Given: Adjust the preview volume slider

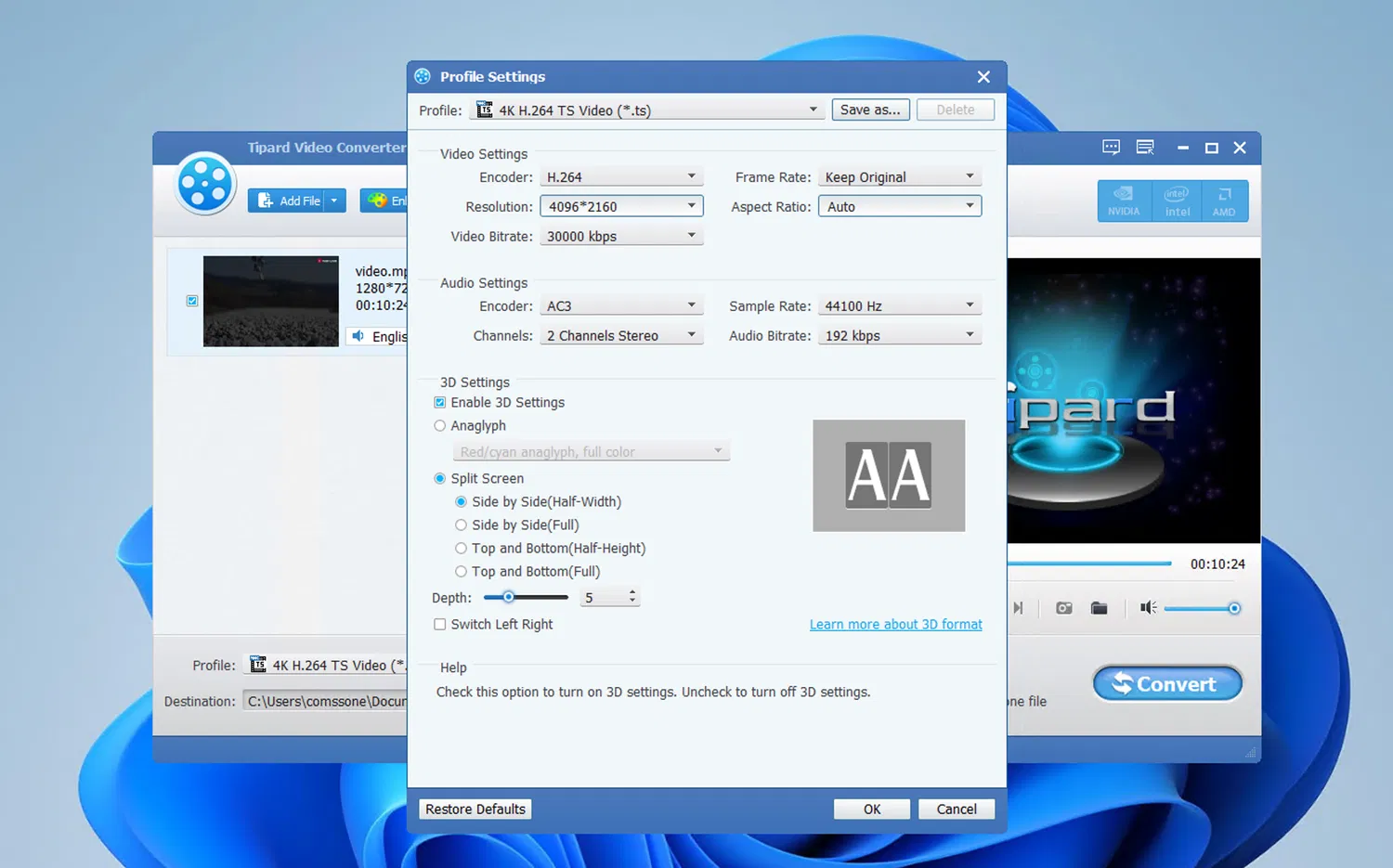Looking at the screenshot, I should click(x=1203, y=609).
